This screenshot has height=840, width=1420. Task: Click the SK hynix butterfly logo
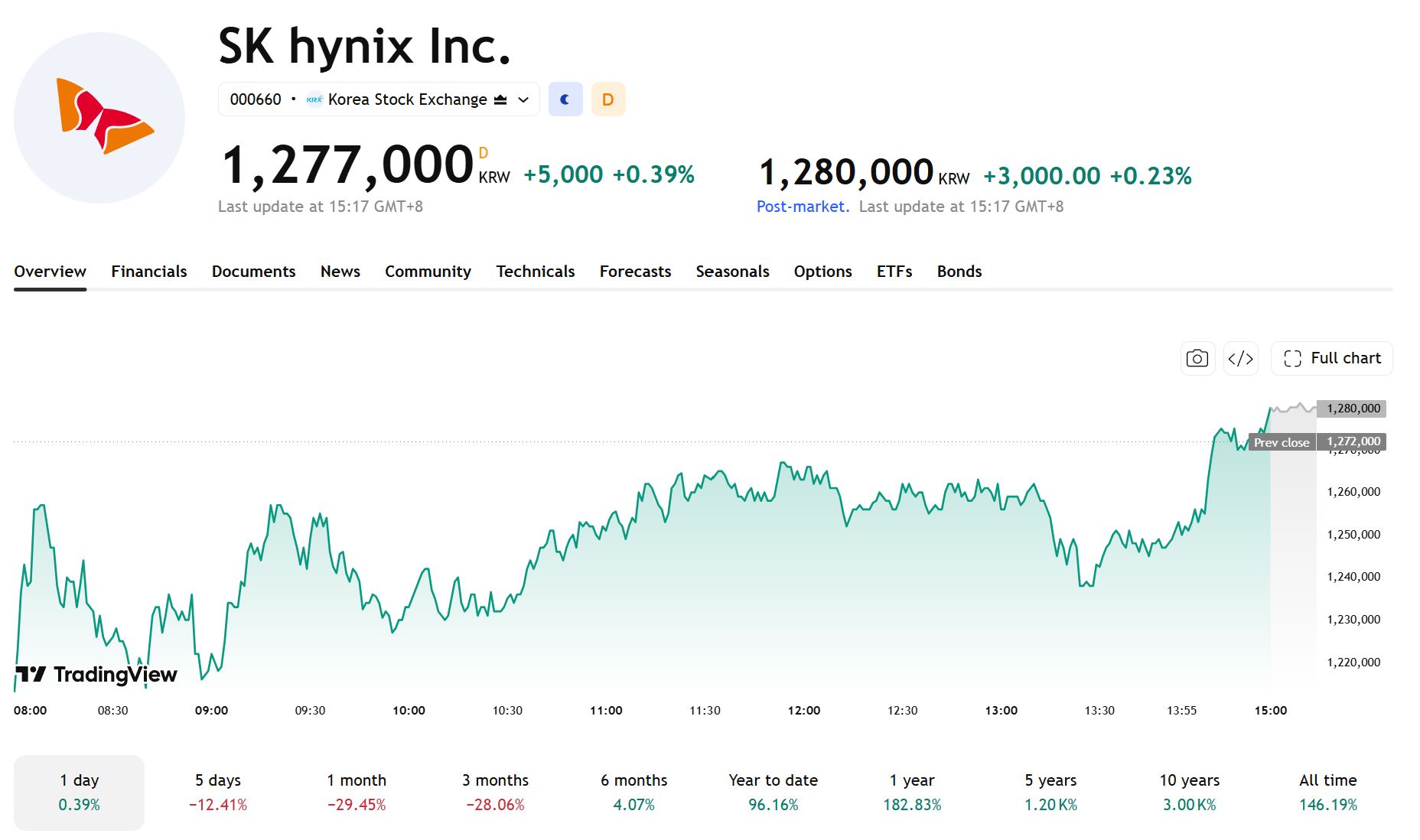point(99,117)
